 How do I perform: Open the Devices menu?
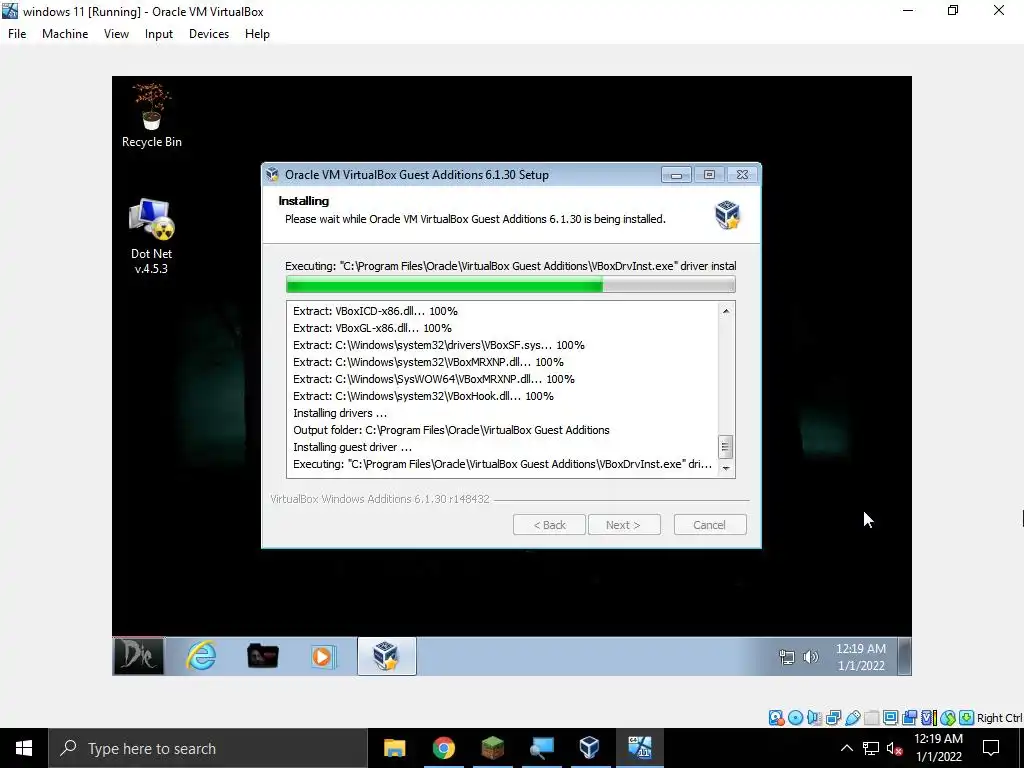209,34
